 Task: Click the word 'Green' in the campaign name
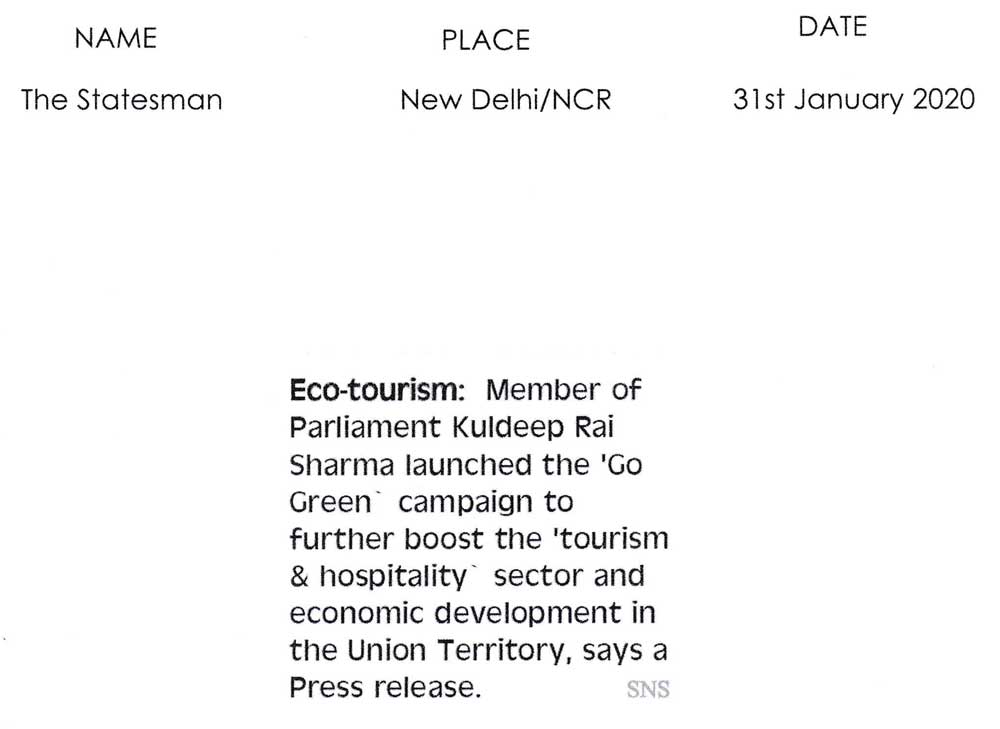tap(330, 503)
